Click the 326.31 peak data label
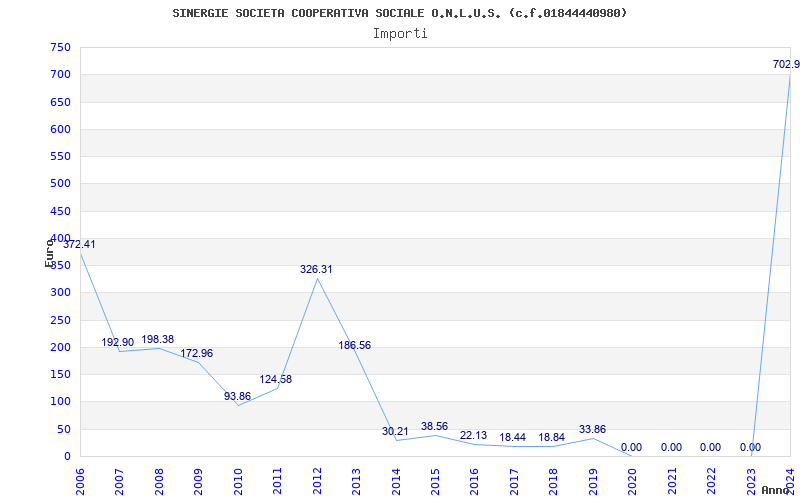The height and width of the screenshot is (500, 800). (316, 269)
